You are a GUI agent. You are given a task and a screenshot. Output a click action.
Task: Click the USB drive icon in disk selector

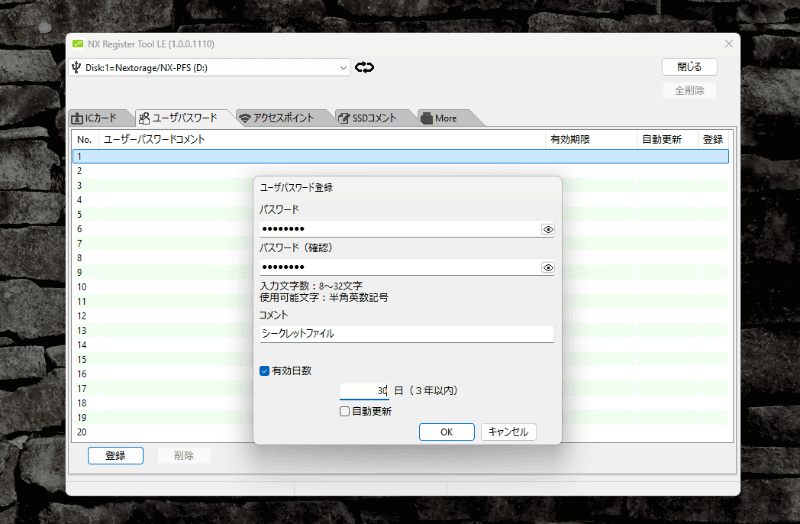click(77, 67)
